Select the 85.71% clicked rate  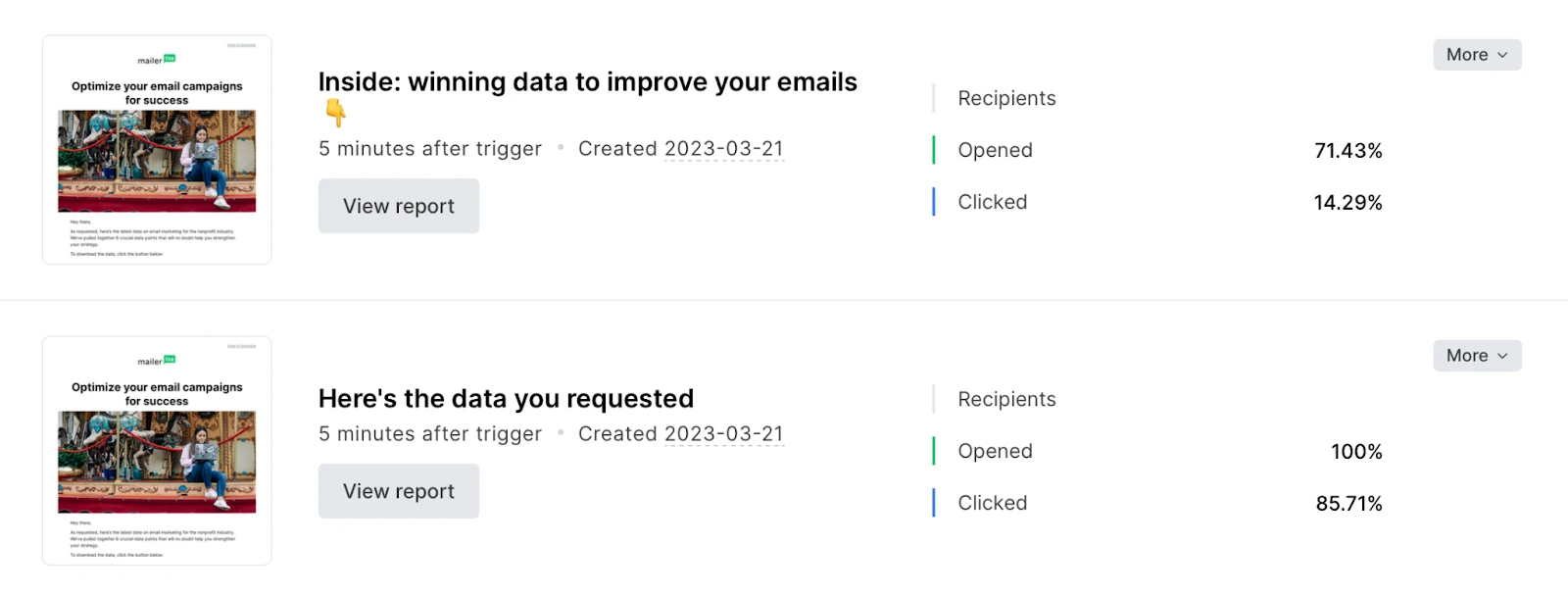1348,504
